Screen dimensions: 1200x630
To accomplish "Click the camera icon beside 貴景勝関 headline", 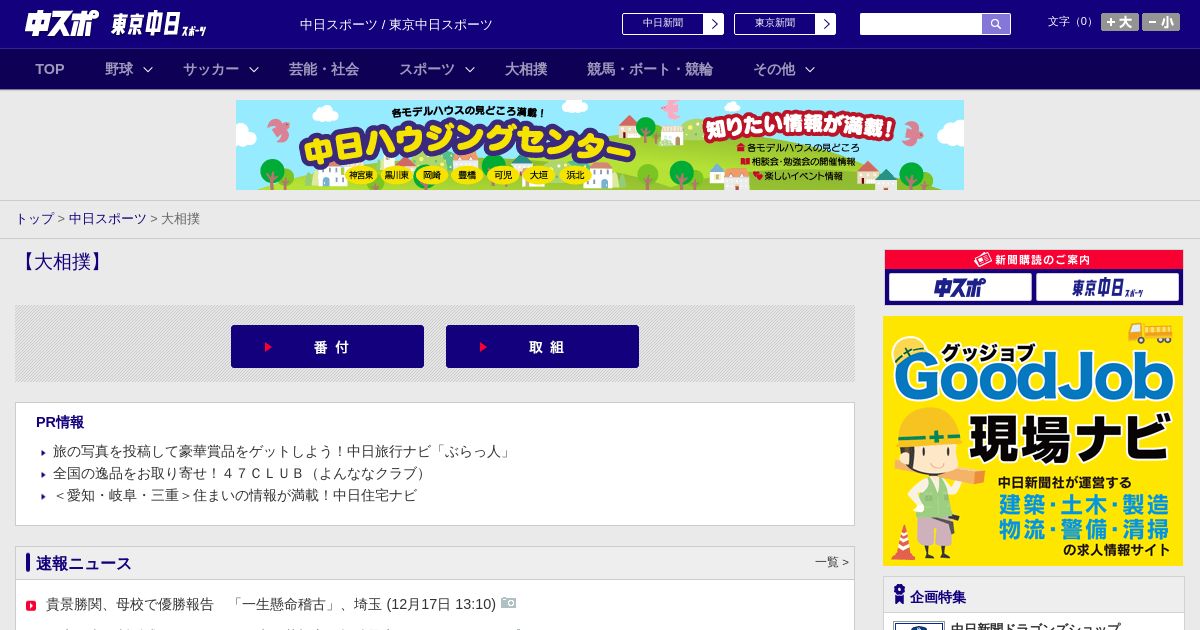I will (x=508, y=603).
